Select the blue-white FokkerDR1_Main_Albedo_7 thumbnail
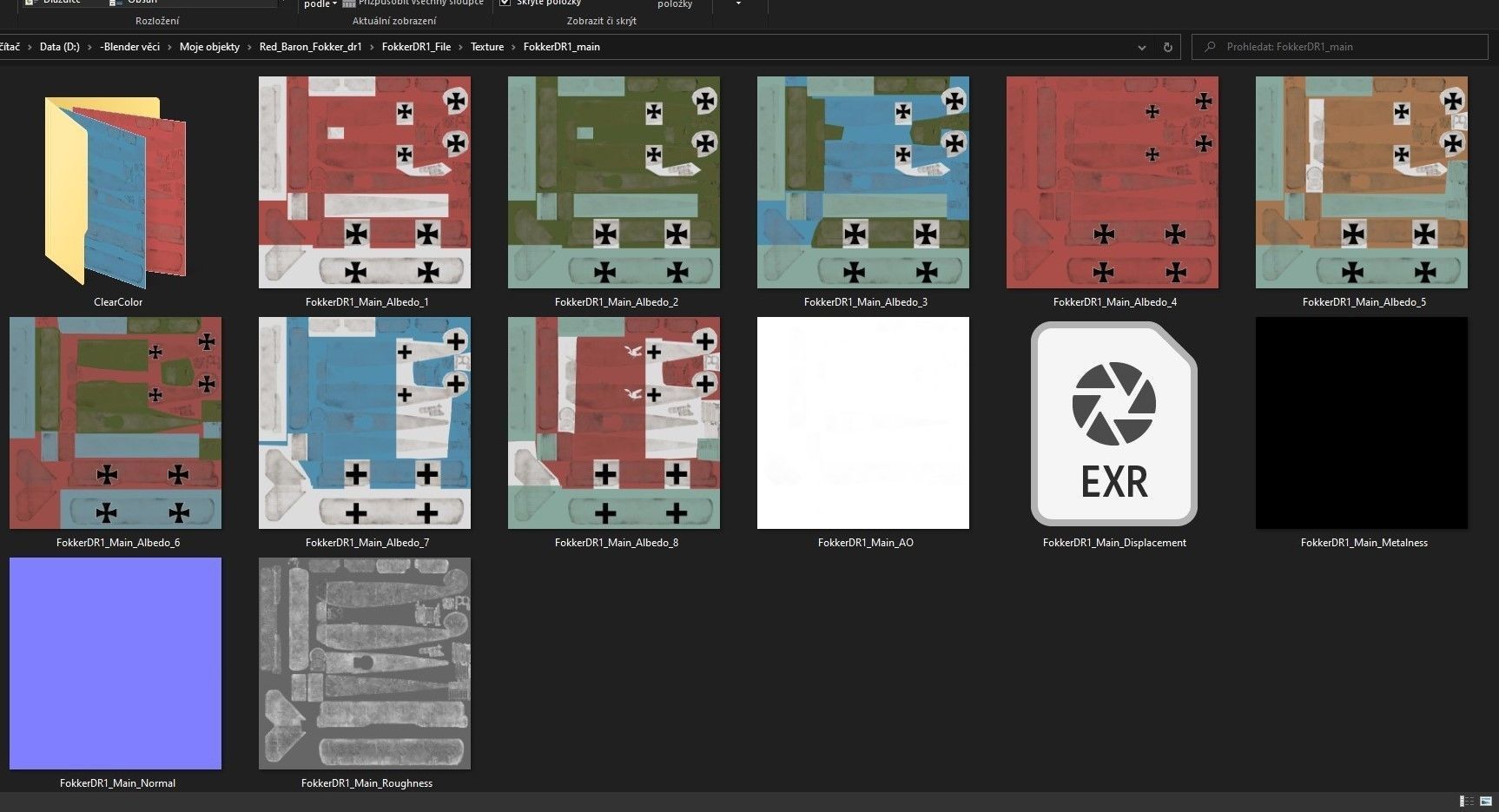 coord(365,423)
